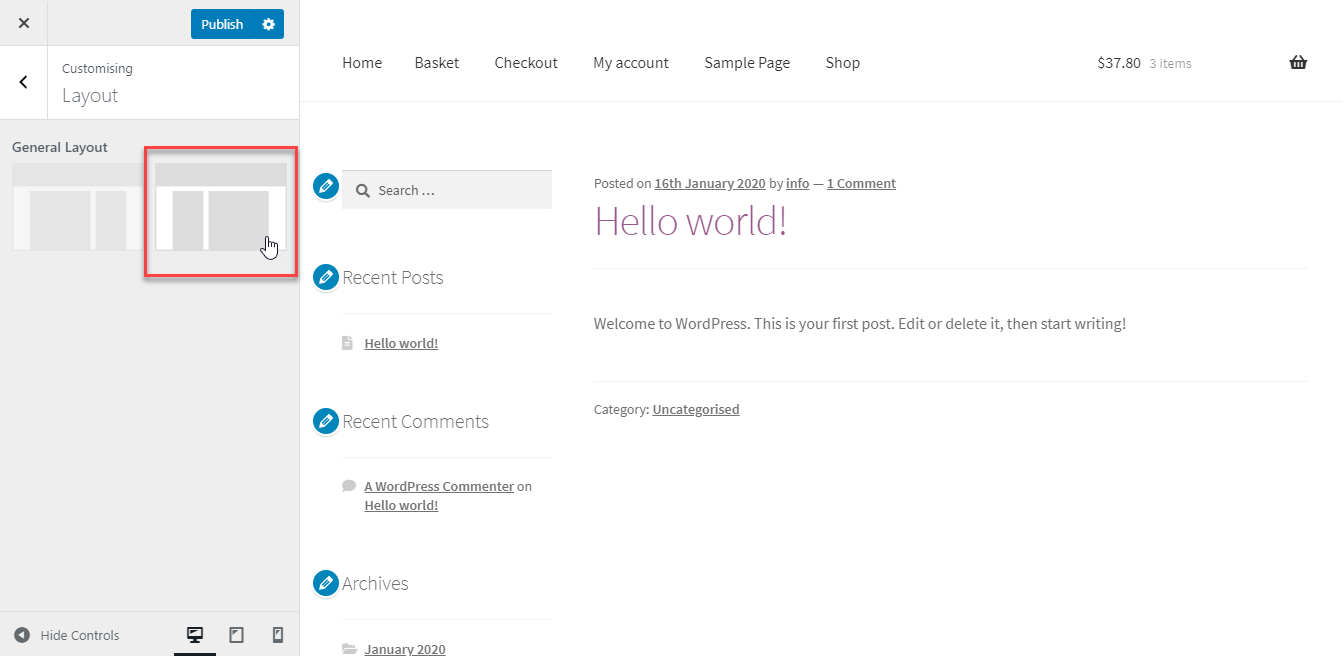Open the Basket menu item
The width and height of the screenshot is (1343, 656).
coord(437,63)
